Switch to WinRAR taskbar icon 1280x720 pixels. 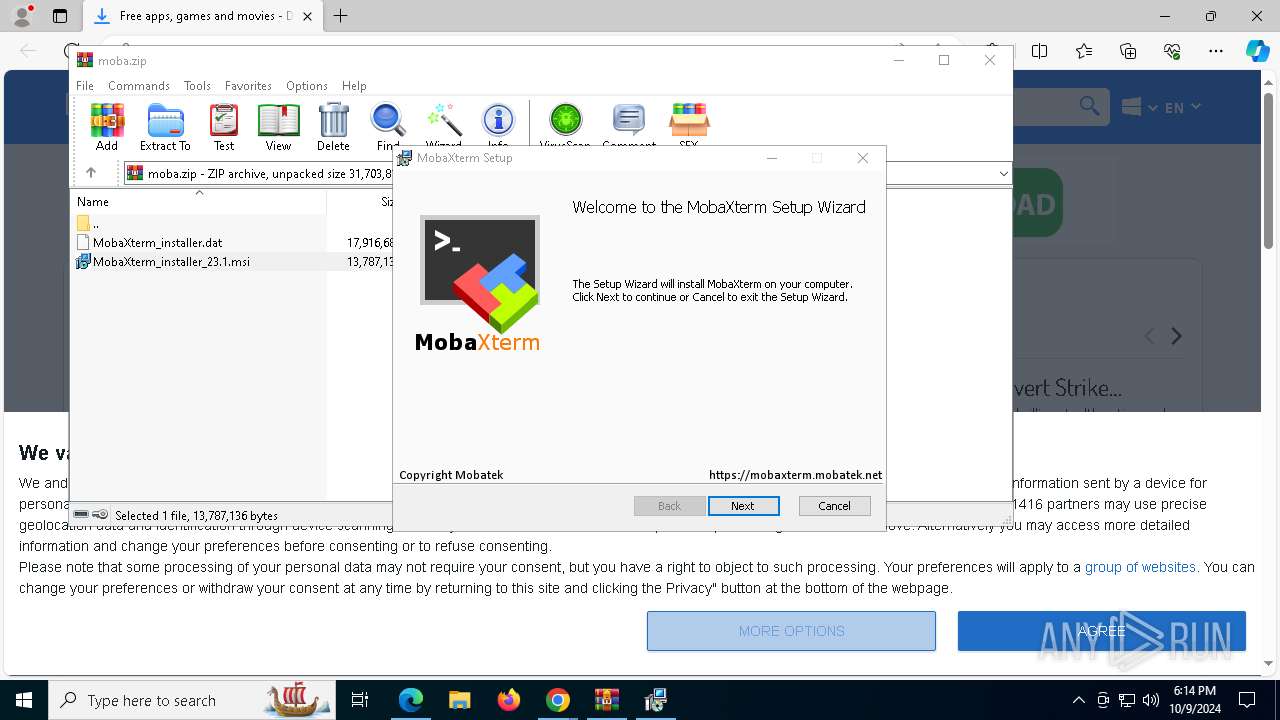point(607,700)
